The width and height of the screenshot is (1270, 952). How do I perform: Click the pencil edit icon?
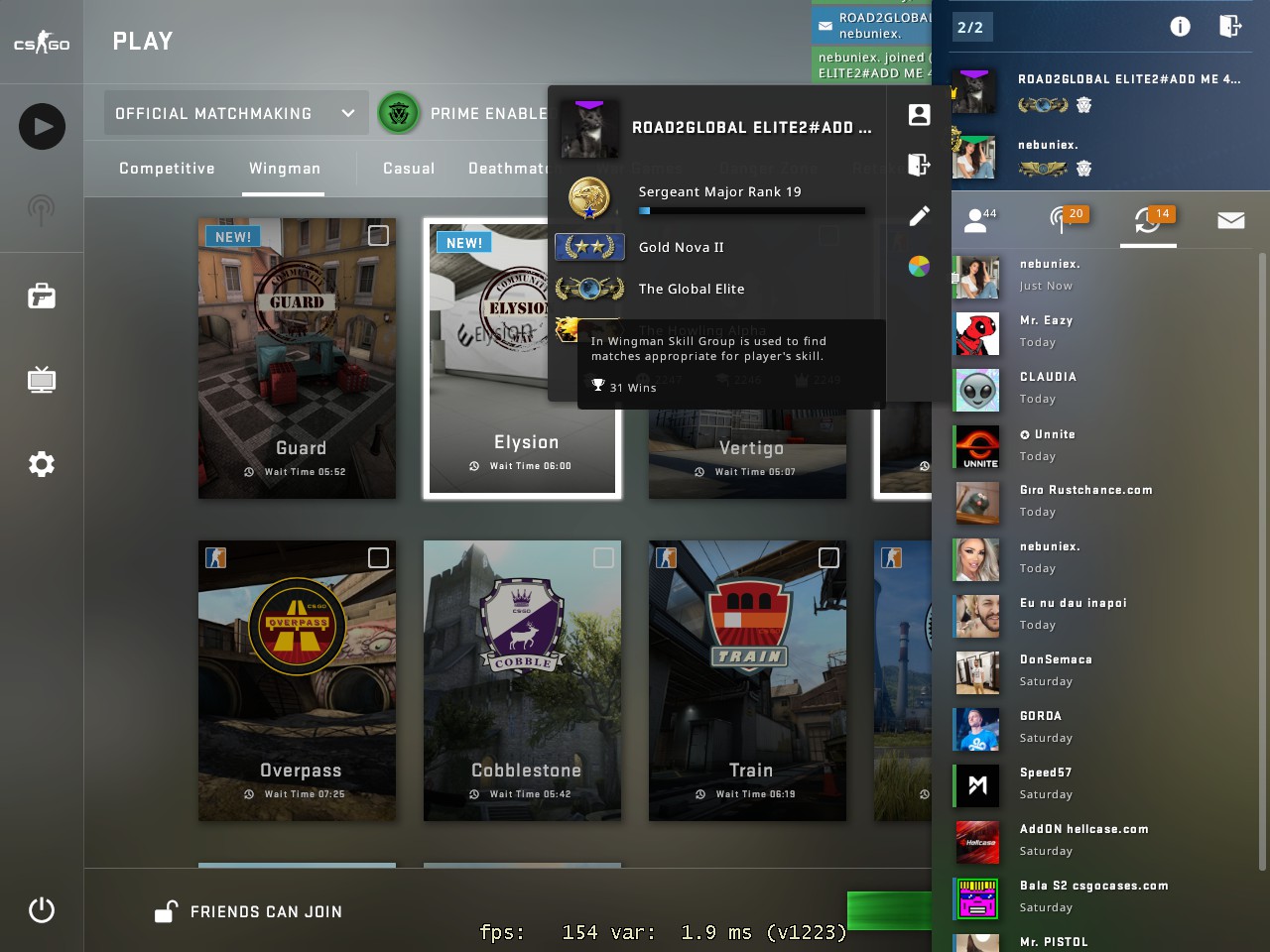[919, 215]
